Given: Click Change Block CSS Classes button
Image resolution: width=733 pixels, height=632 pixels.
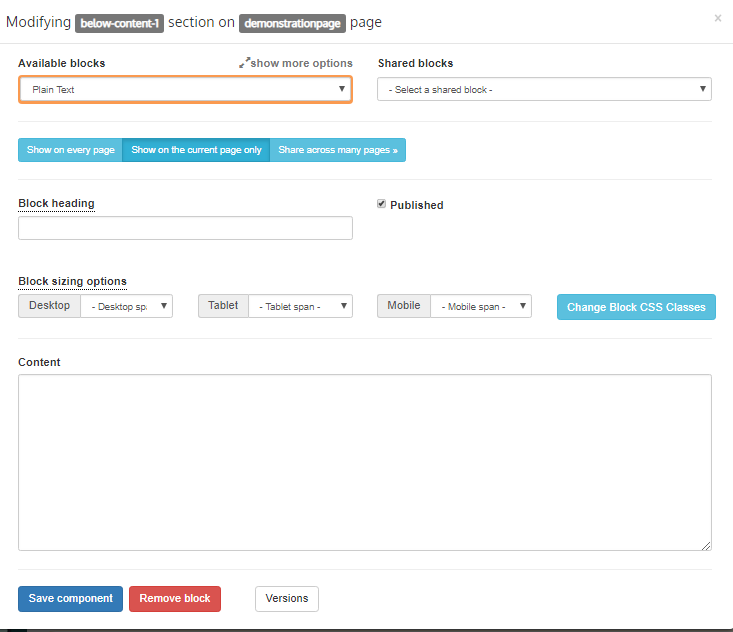Looking at the screenshot, I should click(636, 307).
